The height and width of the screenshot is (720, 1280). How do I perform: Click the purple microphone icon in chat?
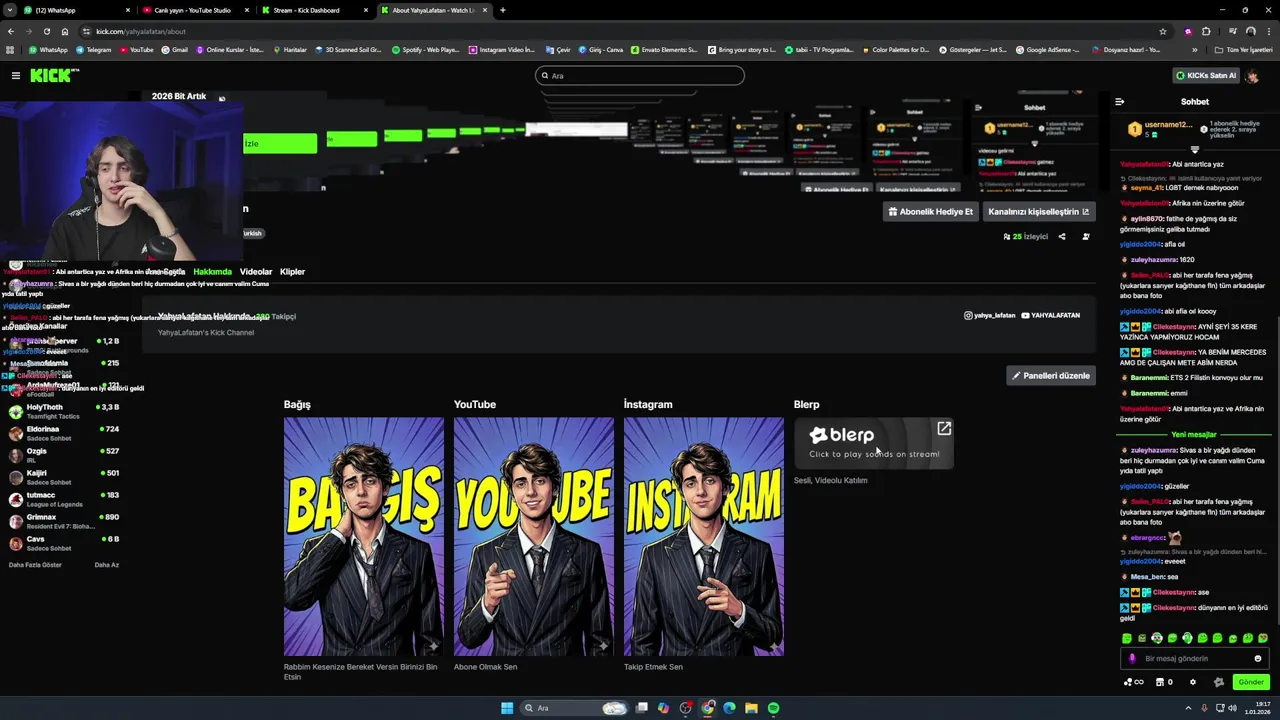(1132, 658)
